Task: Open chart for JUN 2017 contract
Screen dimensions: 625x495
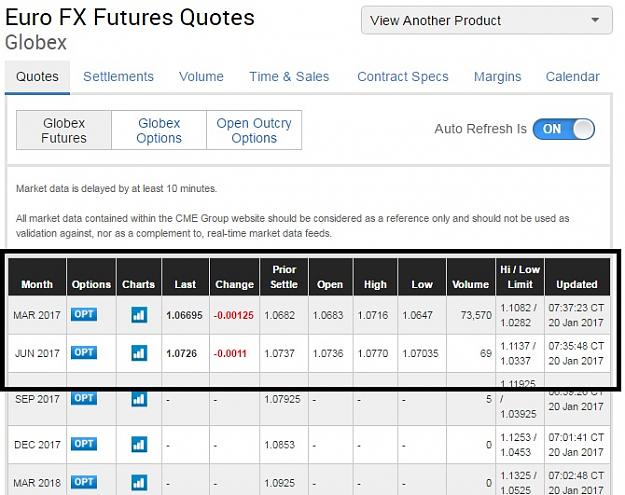Action: pos(139,353)
